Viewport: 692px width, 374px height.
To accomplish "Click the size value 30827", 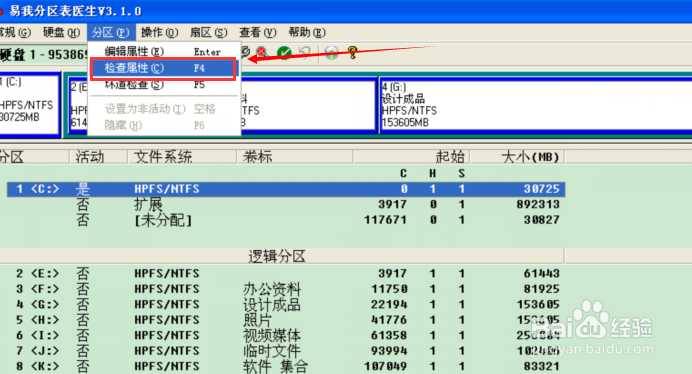I will coord(542,220).
